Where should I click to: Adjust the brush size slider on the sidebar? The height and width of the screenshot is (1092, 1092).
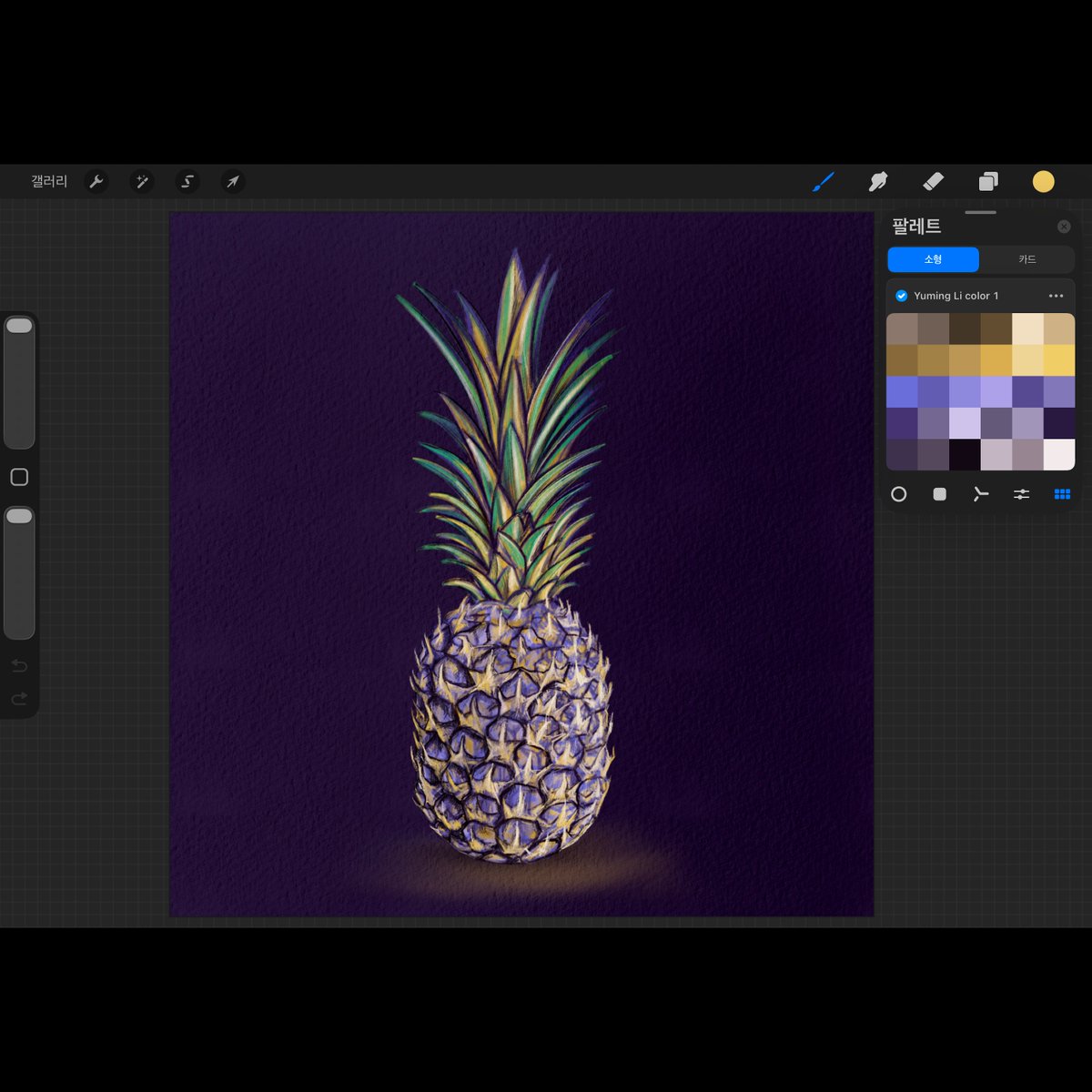pos(20,382)
